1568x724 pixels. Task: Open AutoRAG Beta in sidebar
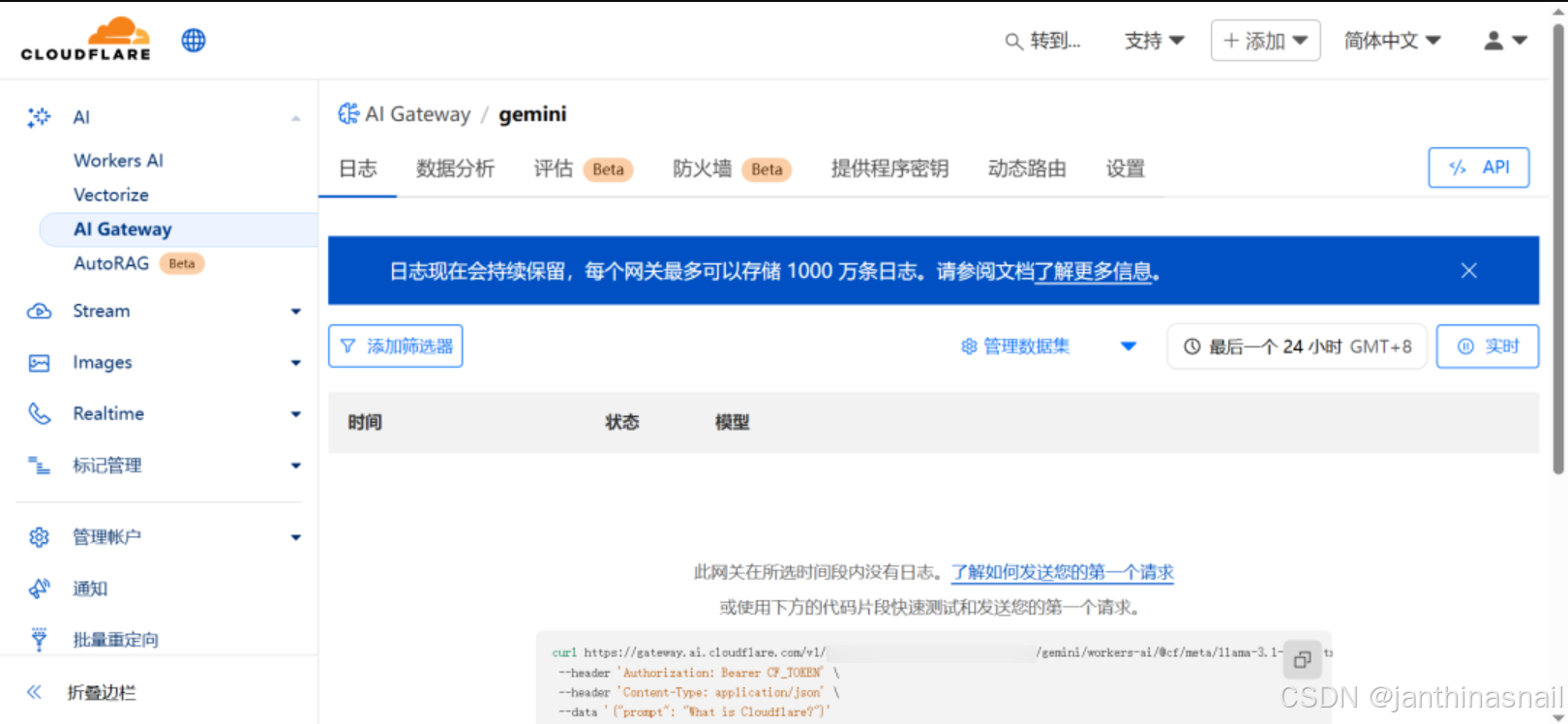coord(138,263)
